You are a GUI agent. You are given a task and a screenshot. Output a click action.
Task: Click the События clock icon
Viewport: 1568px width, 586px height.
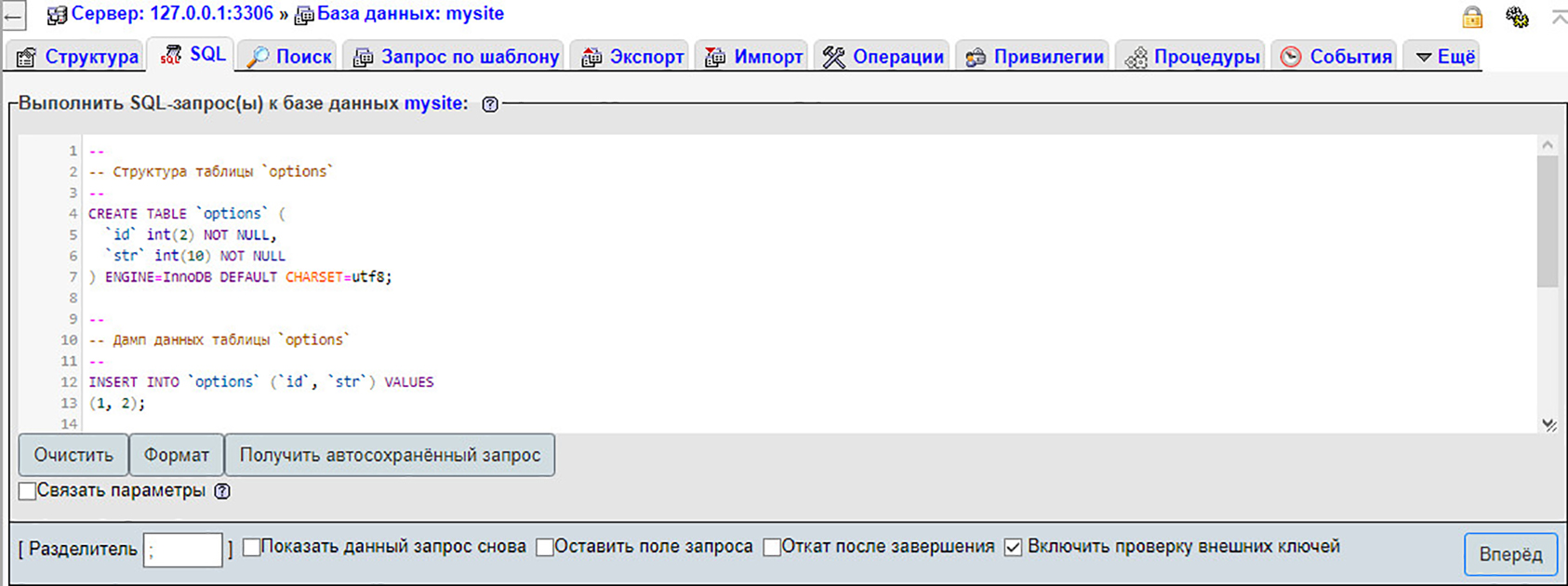point(1290,58)
